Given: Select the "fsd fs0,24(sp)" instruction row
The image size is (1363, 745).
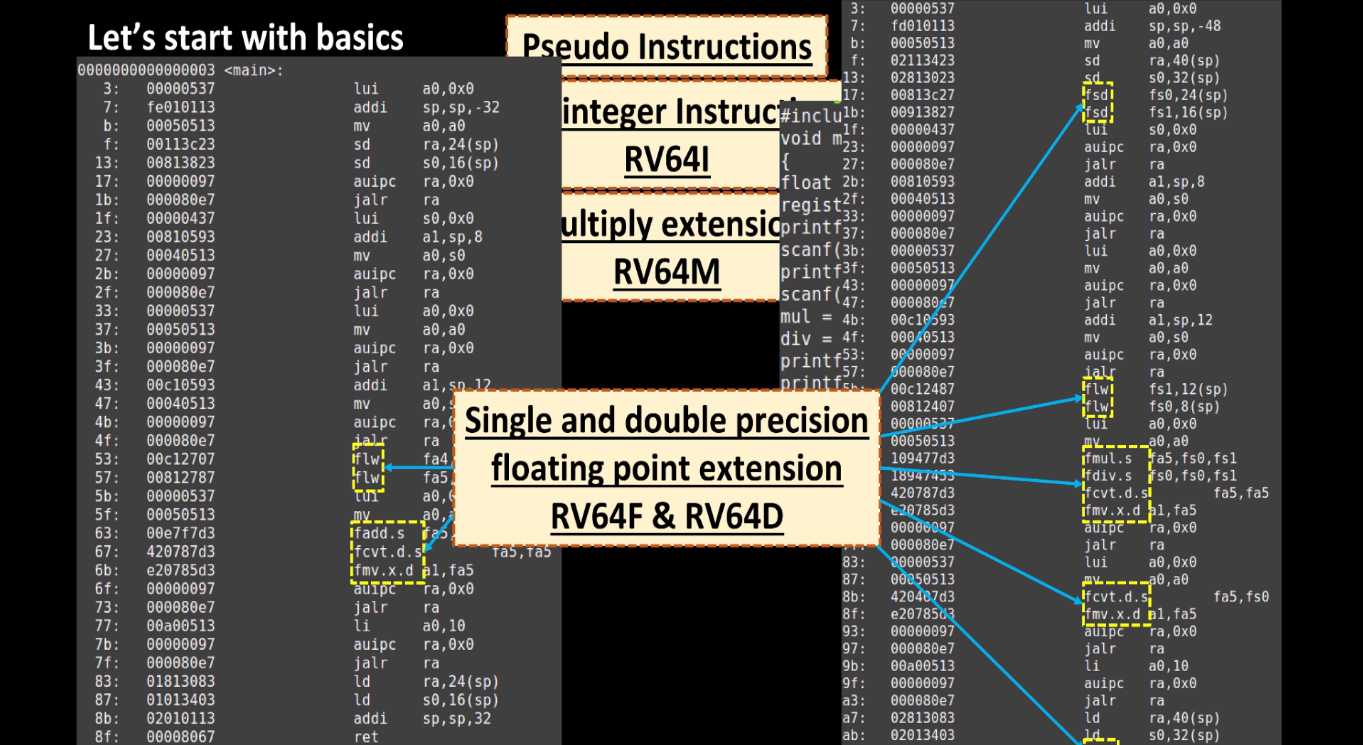Looking at the screenshot, I should point(1035,95).
